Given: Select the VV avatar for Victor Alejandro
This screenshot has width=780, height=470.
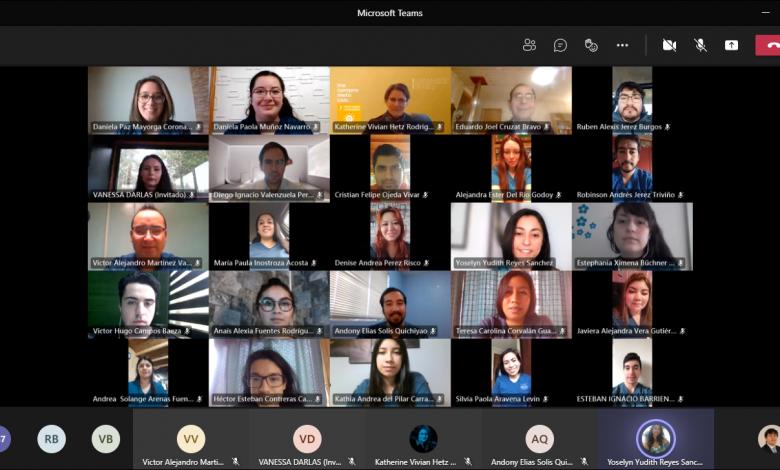Looking at the screenshot, I should (191, 439).
